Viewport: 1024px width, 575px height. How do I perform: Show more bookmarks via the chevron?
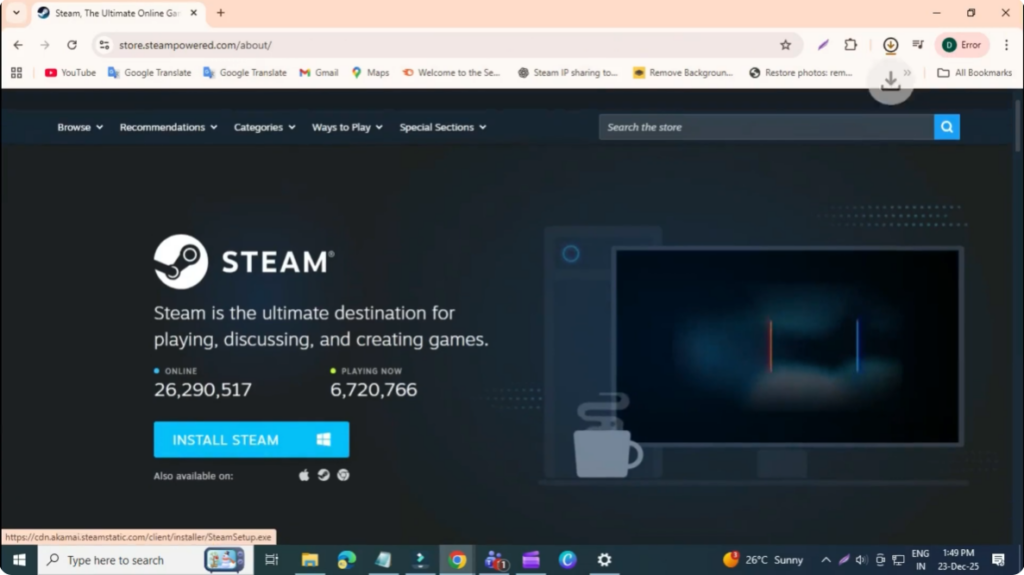point(908,73)
